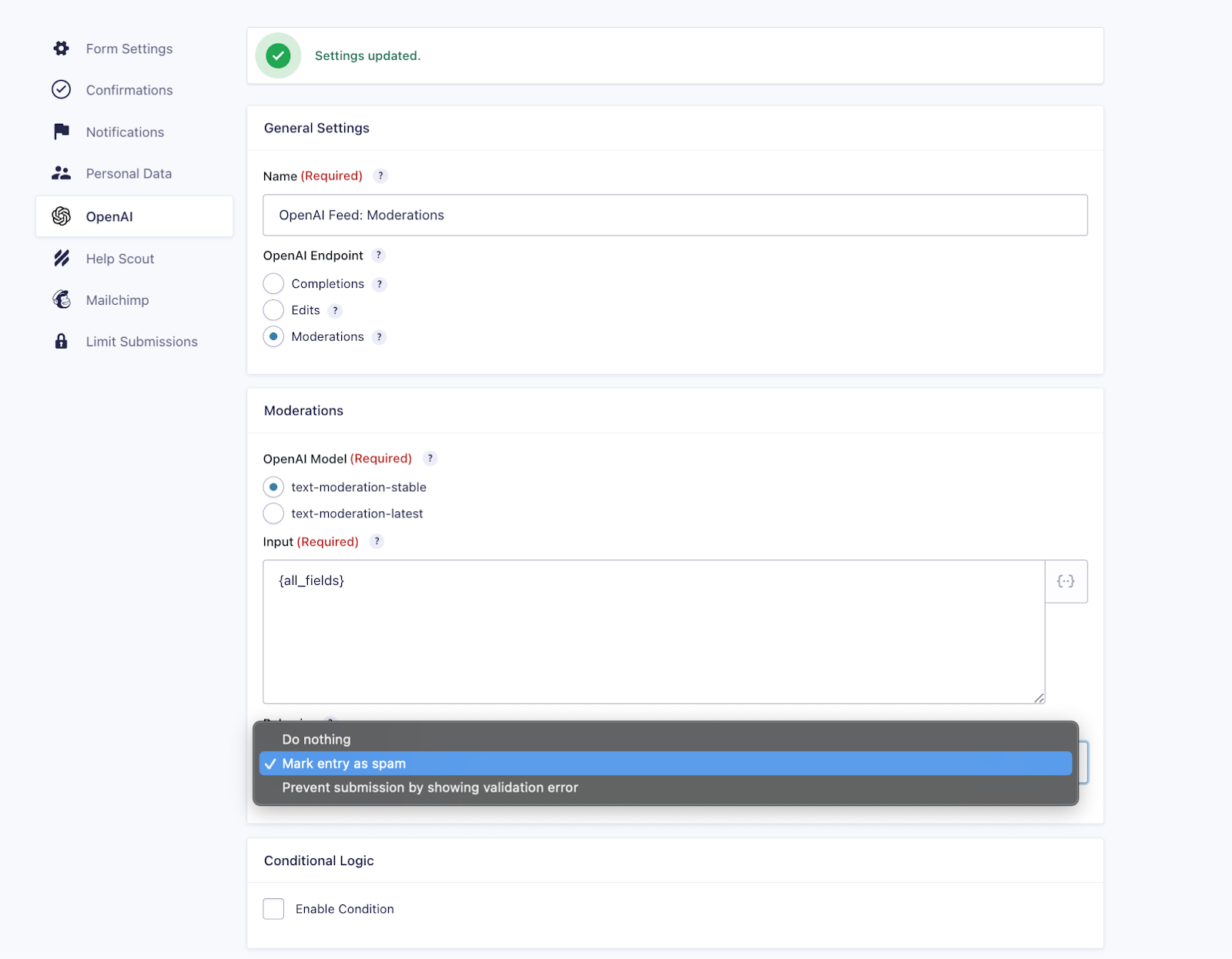The height and width of the screenshot is (959, 1232).
Task: Click the feed Name input field
Action: tap(675, 215)
